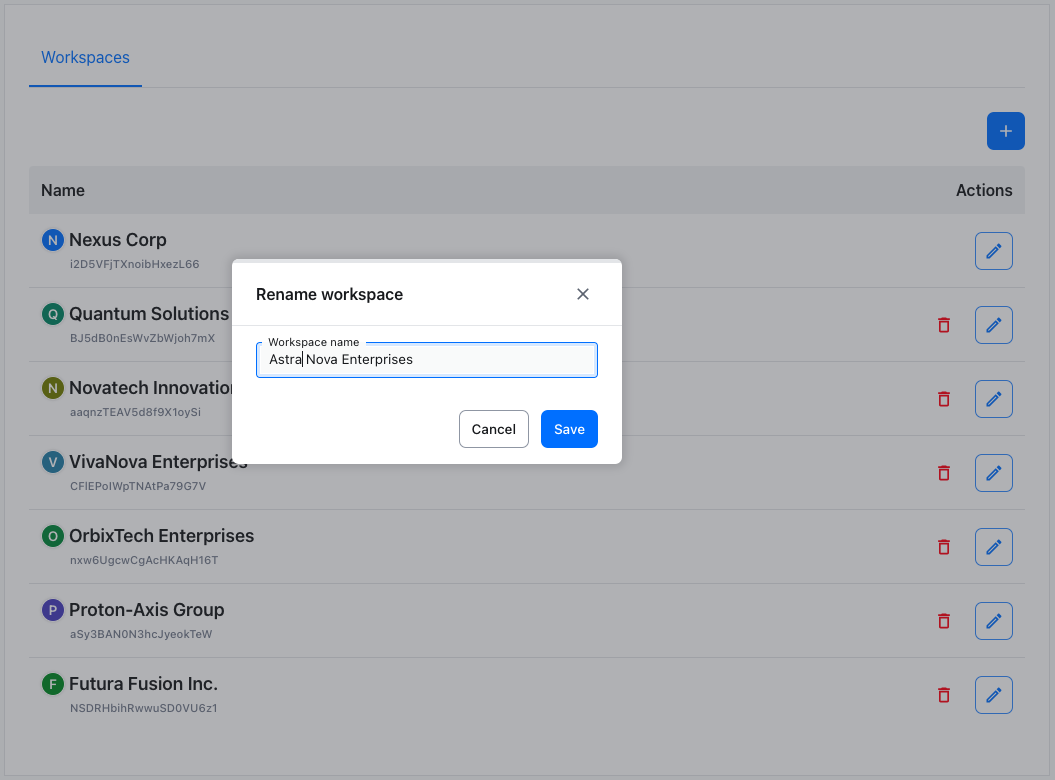Click the Name column header
The height and width of the screenshot is (780, 1055).
[x=63, y=190]
